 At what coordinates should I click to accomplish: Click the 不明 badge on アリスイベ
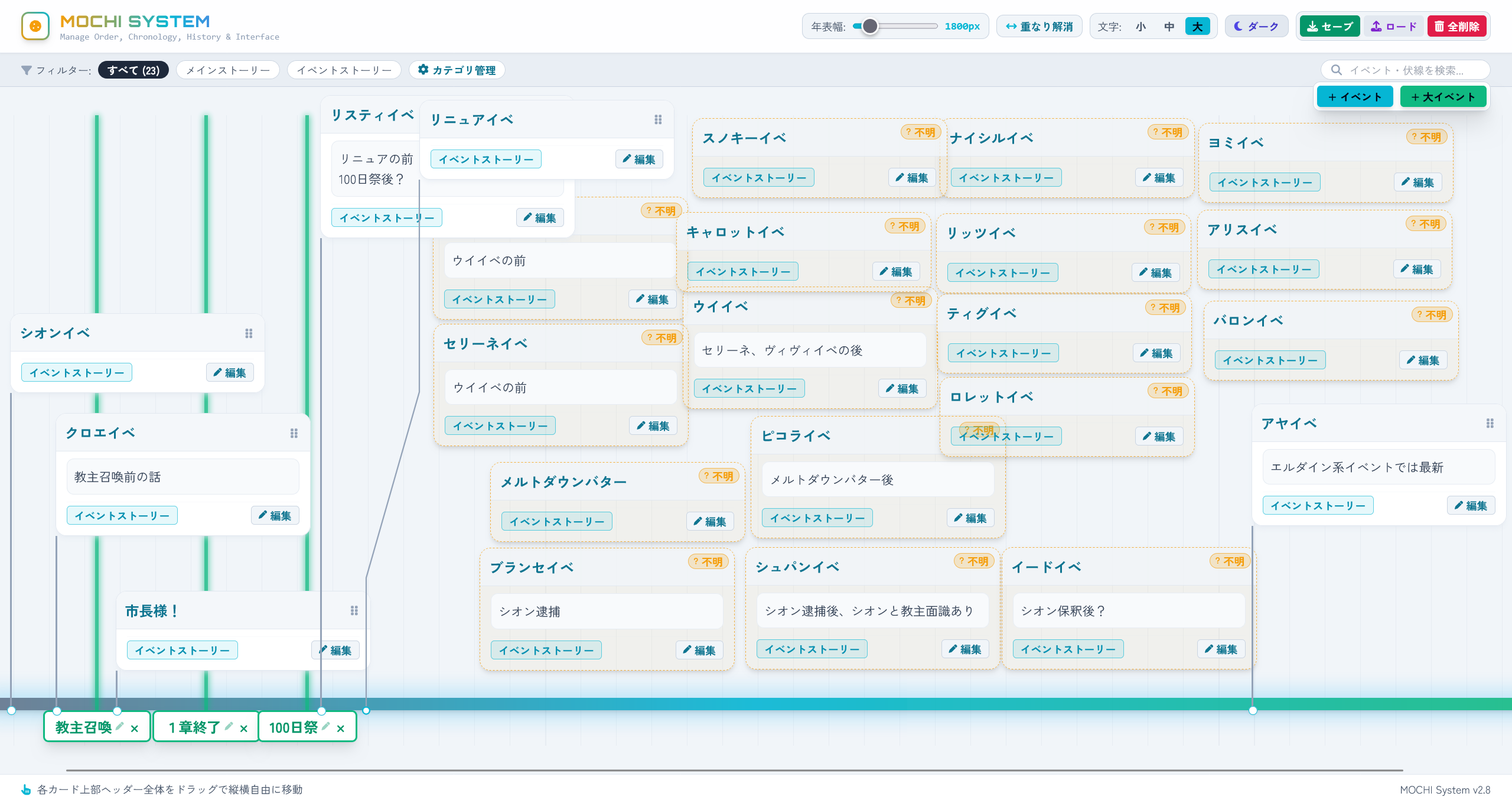[1425, 223]
